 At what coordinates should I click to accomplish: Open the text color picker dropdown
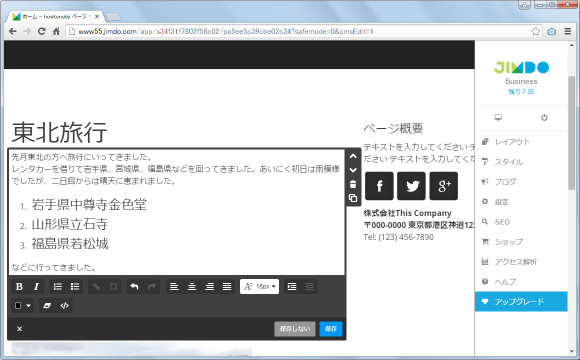point(23,306)
